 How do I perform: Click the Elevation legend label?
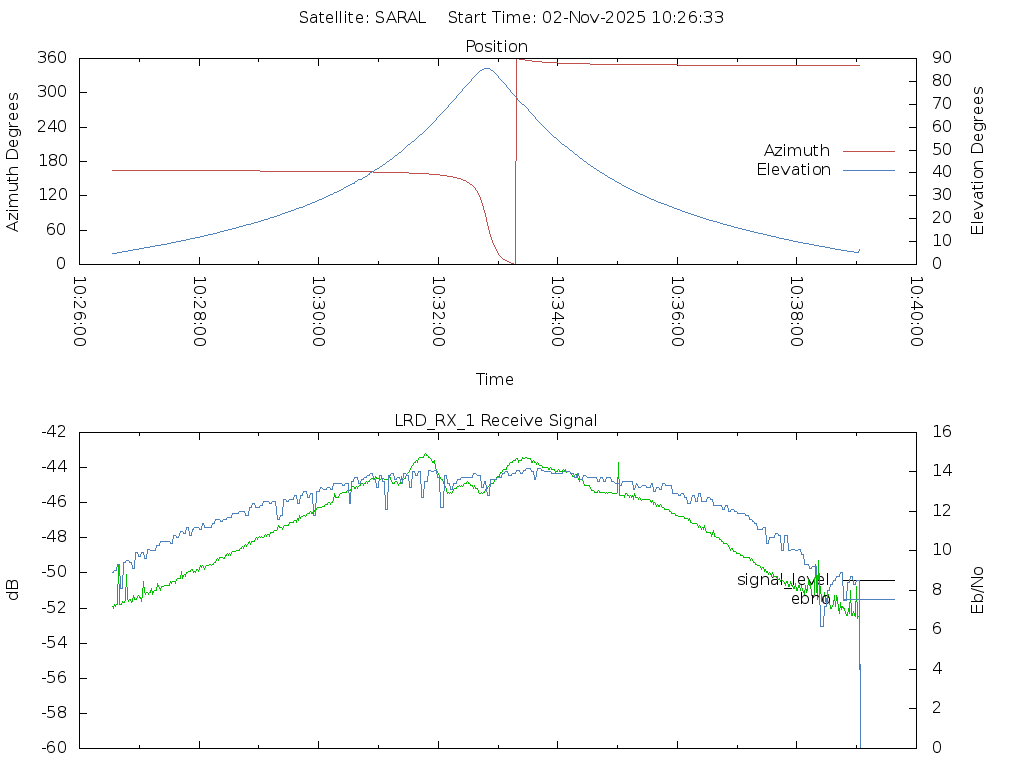point(793,170)
